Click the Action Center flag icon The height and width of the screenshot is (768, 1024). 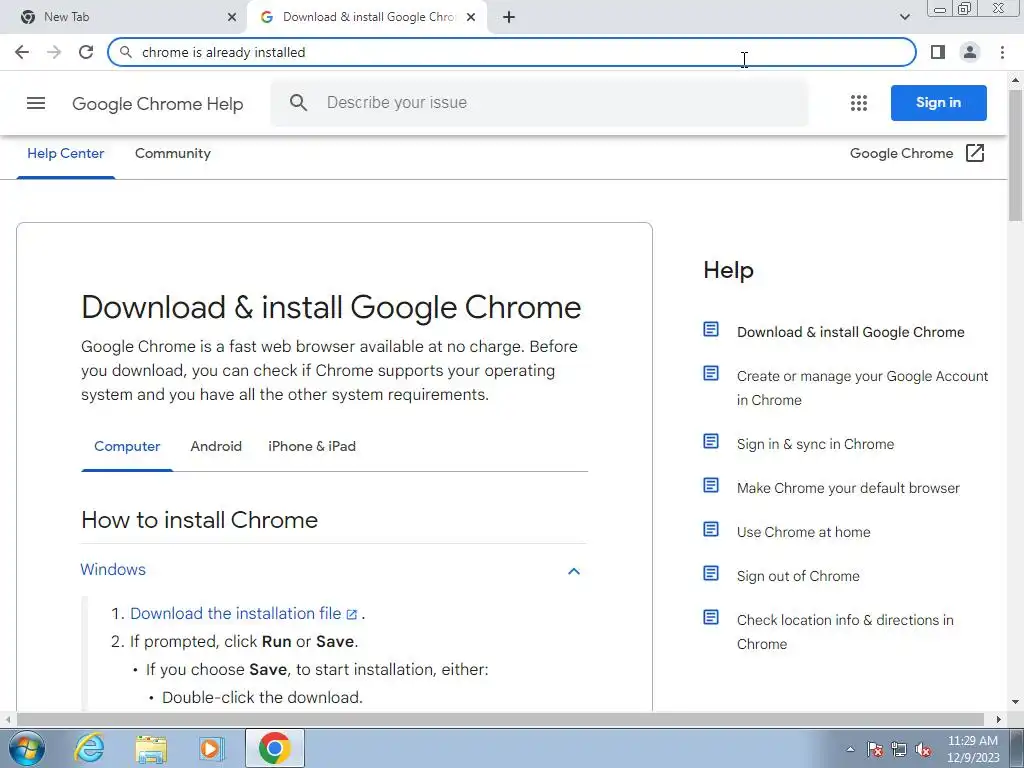pyautogui.click(x=875, y=750)
